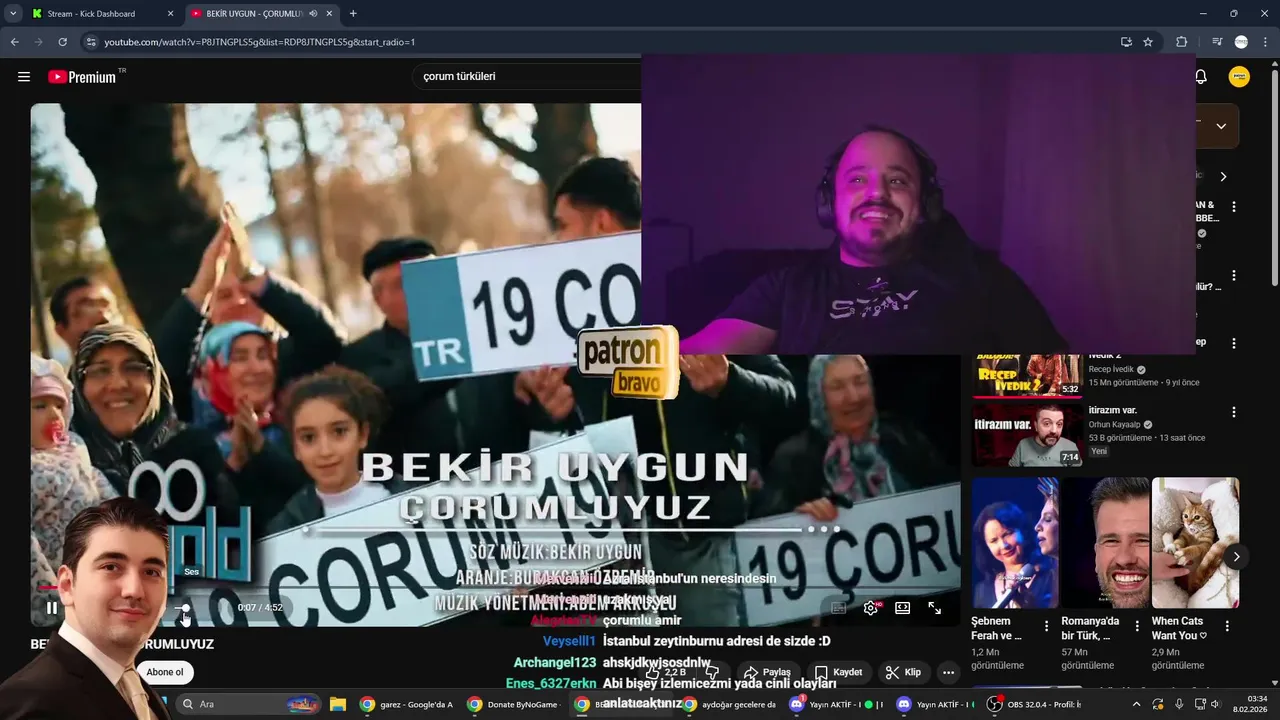
Task: Close the Kick Dashboard tab
Action: (170, 14)
